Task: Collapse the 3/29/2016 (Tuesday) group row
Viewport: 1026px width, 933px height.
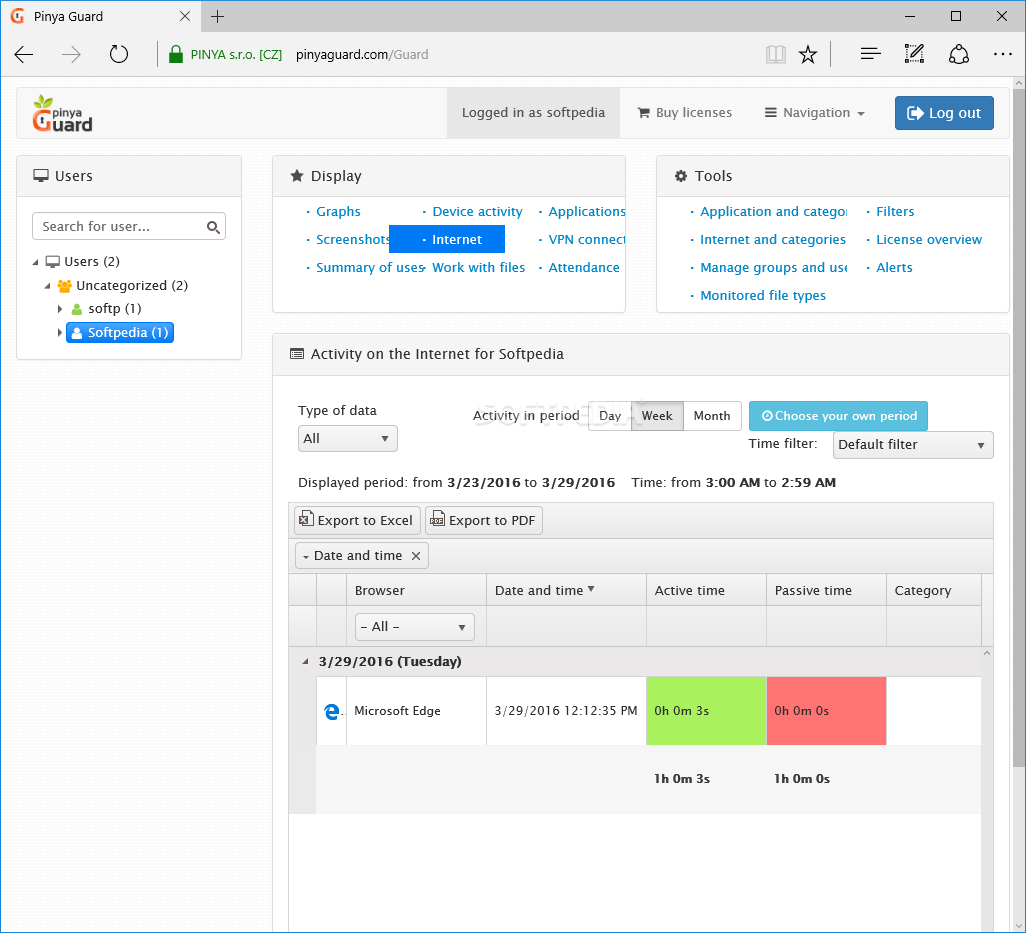Action: pos(305,661)
